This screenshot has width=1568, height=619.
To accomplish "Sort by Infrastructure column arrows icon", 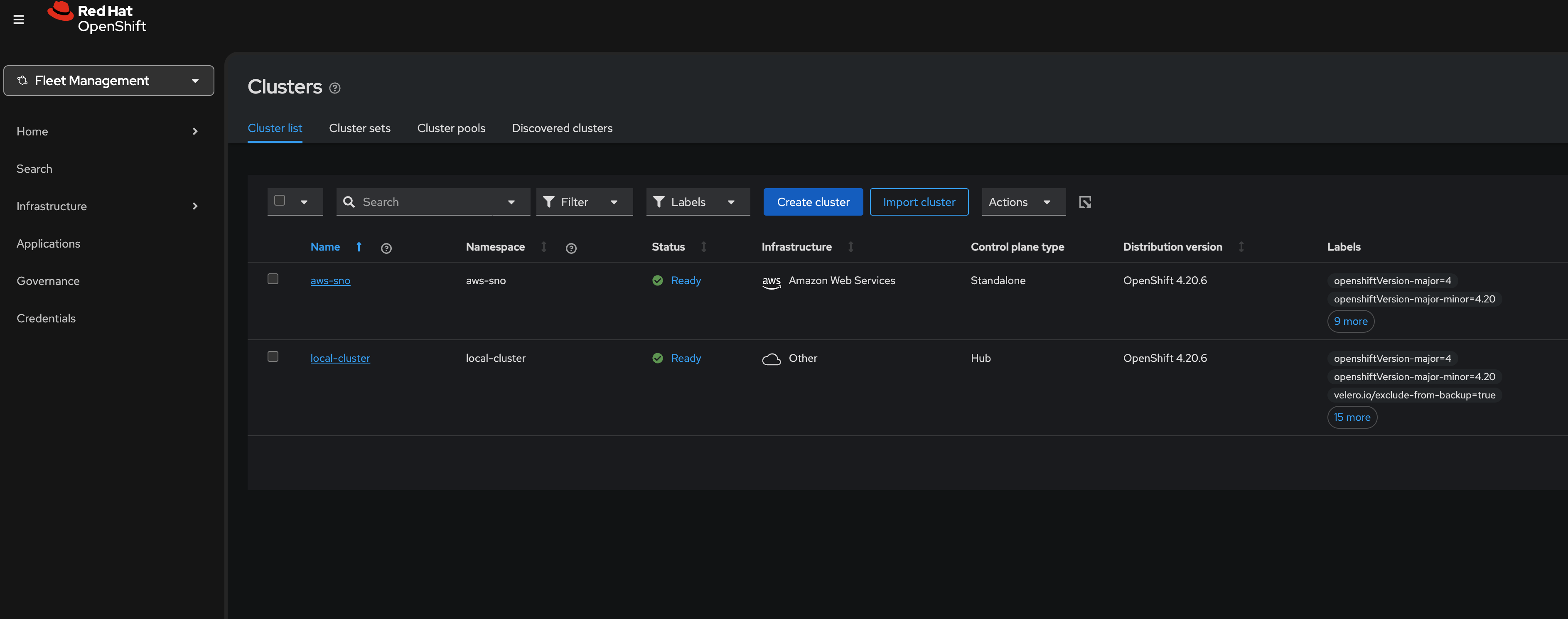I will click(x=850, y=246).
